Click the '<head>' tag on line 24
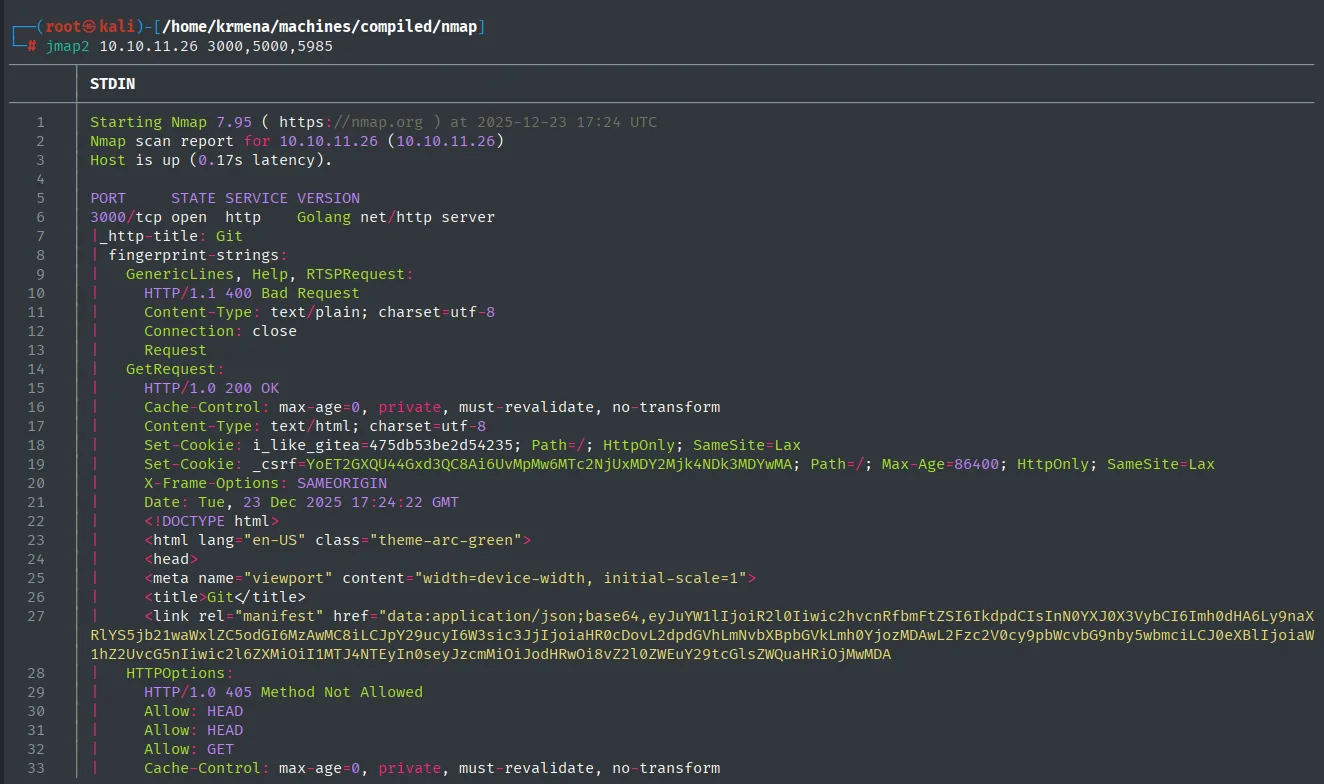 pyautogui.click(x=171, y=559)
